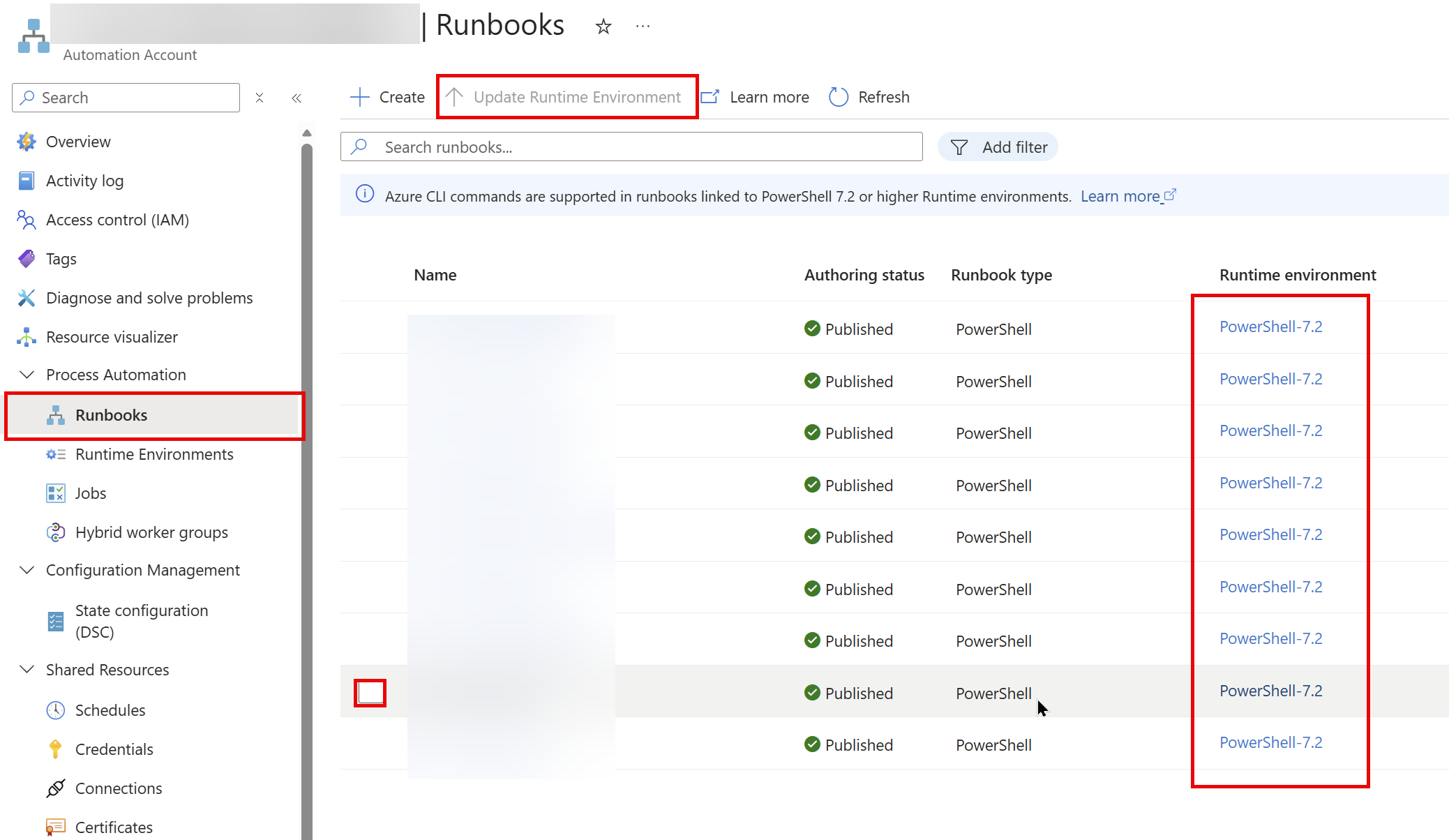Click the Runbook type column header
The width and height of the screenshot is (1449, 840).
tap(1001, 275)
